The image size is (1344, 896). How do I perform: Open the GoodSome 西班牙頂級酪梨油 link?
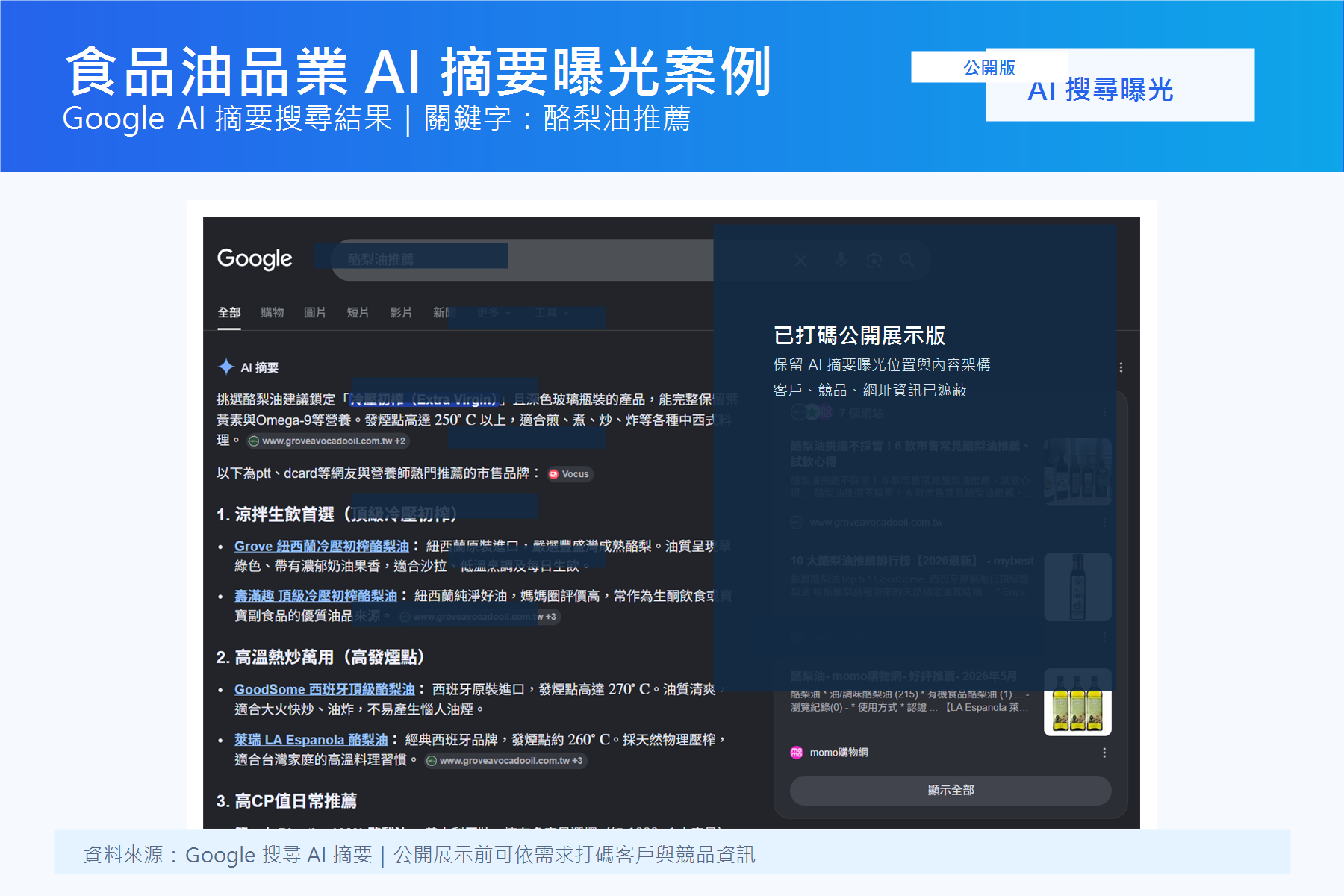(x=324, y=689)
